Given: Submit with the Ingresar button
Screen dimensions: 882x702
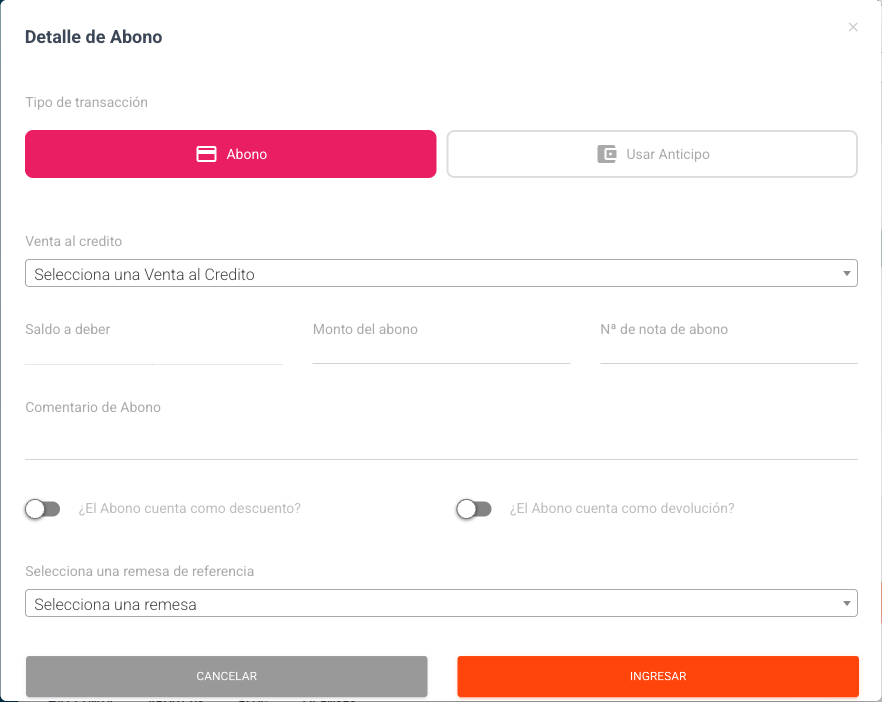Looking at the screenshot, I should click(x=658, y=676).
